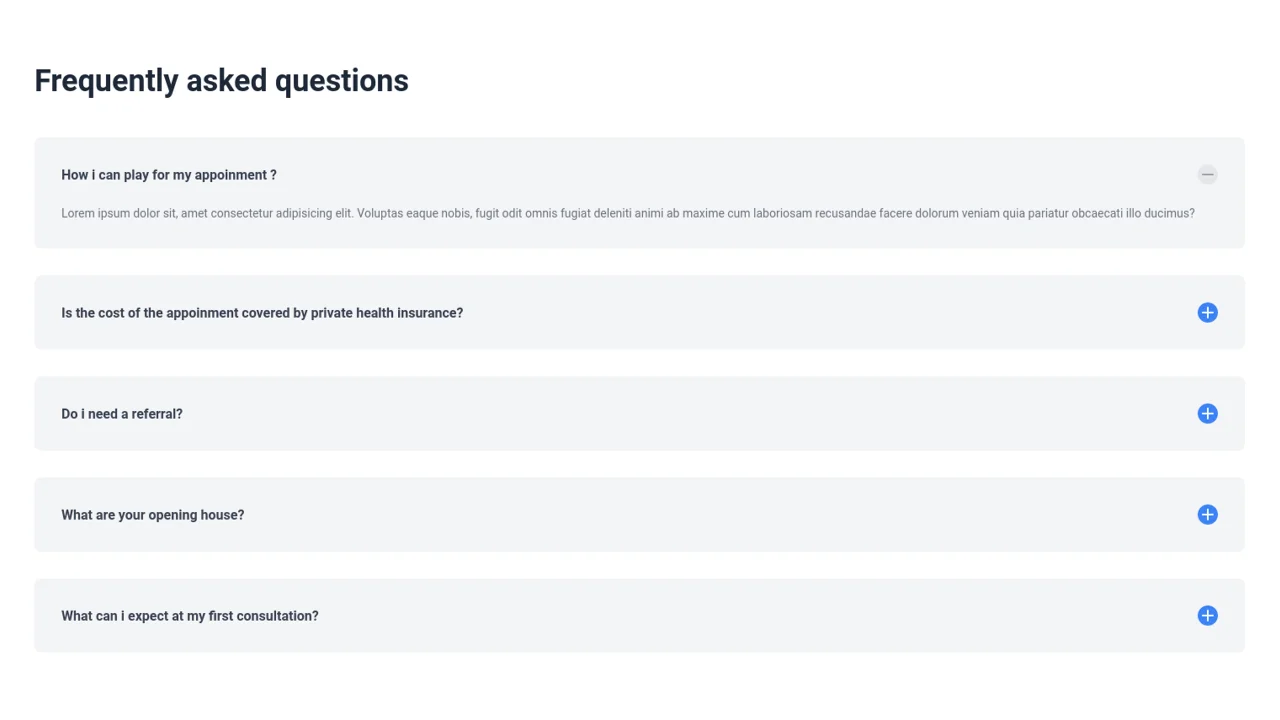The width and height of the screenshot is (1280, 720).
Task: Click the 'Frequently asked questions' page title
Action: [x=221, y=80]
